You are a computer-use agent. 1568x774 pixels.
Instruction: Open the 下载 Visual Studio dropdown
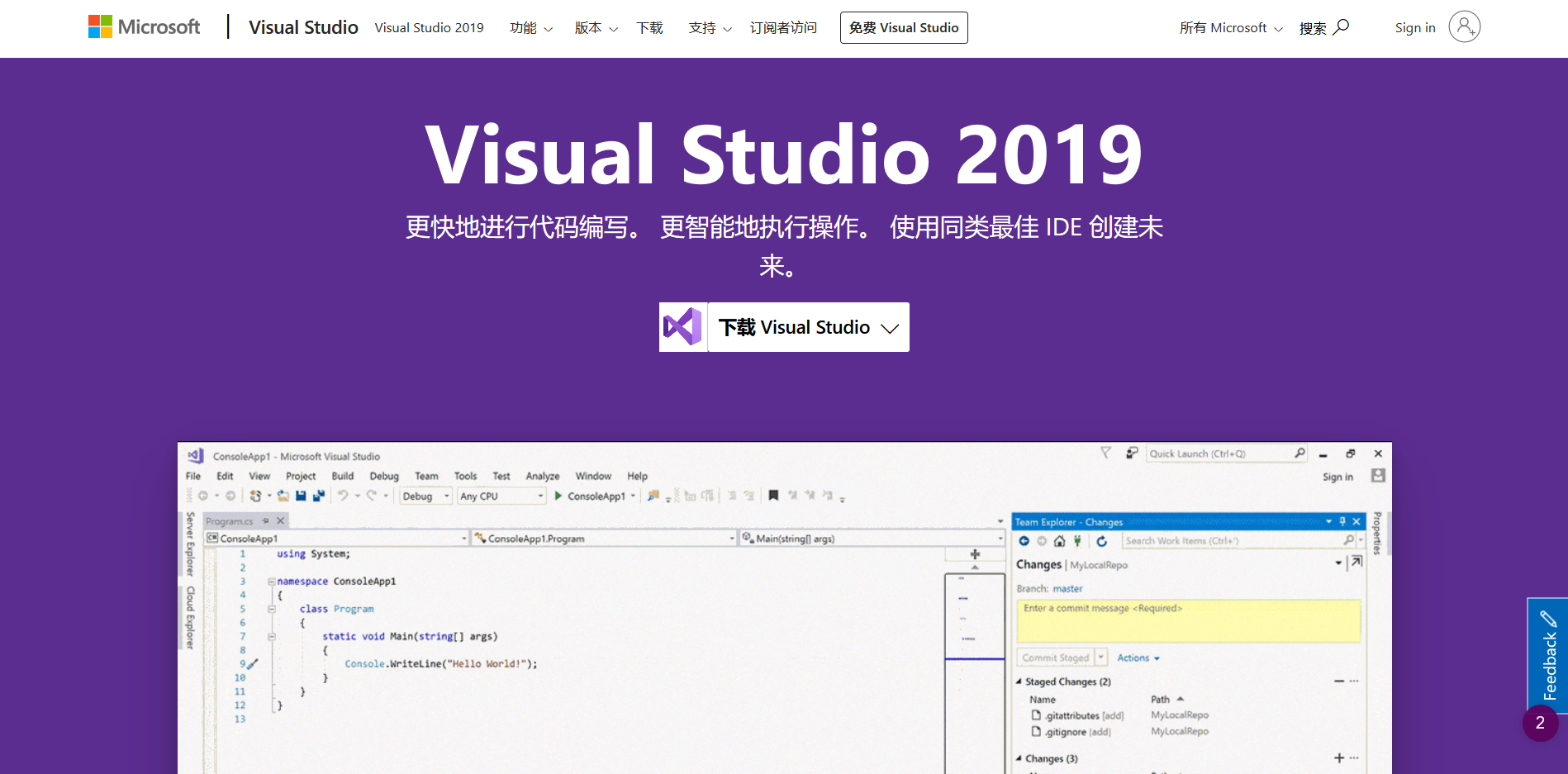[x=808, y=327]
